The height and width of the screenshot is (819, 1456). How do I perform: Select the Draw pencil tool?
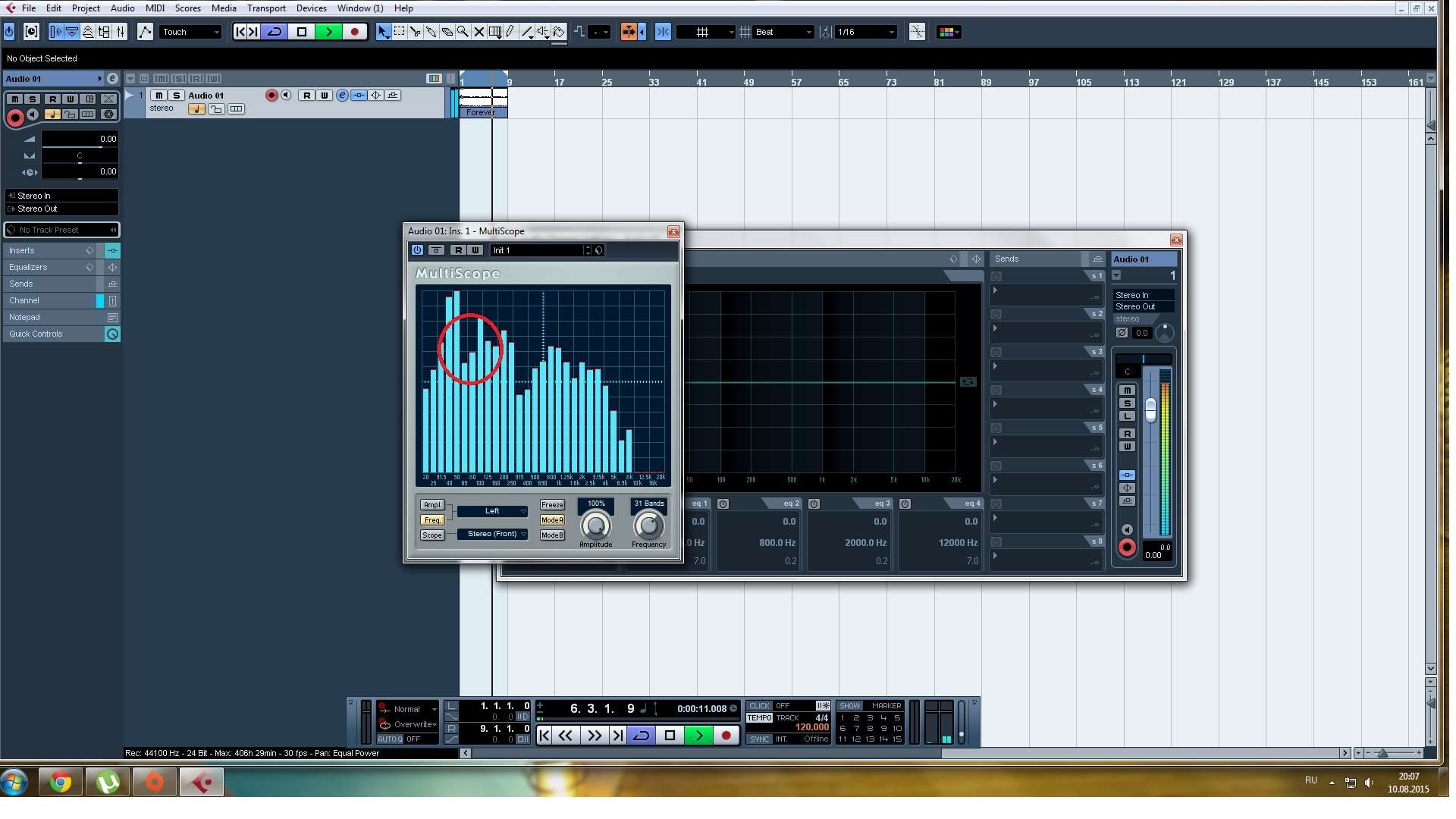click(510, 32)
